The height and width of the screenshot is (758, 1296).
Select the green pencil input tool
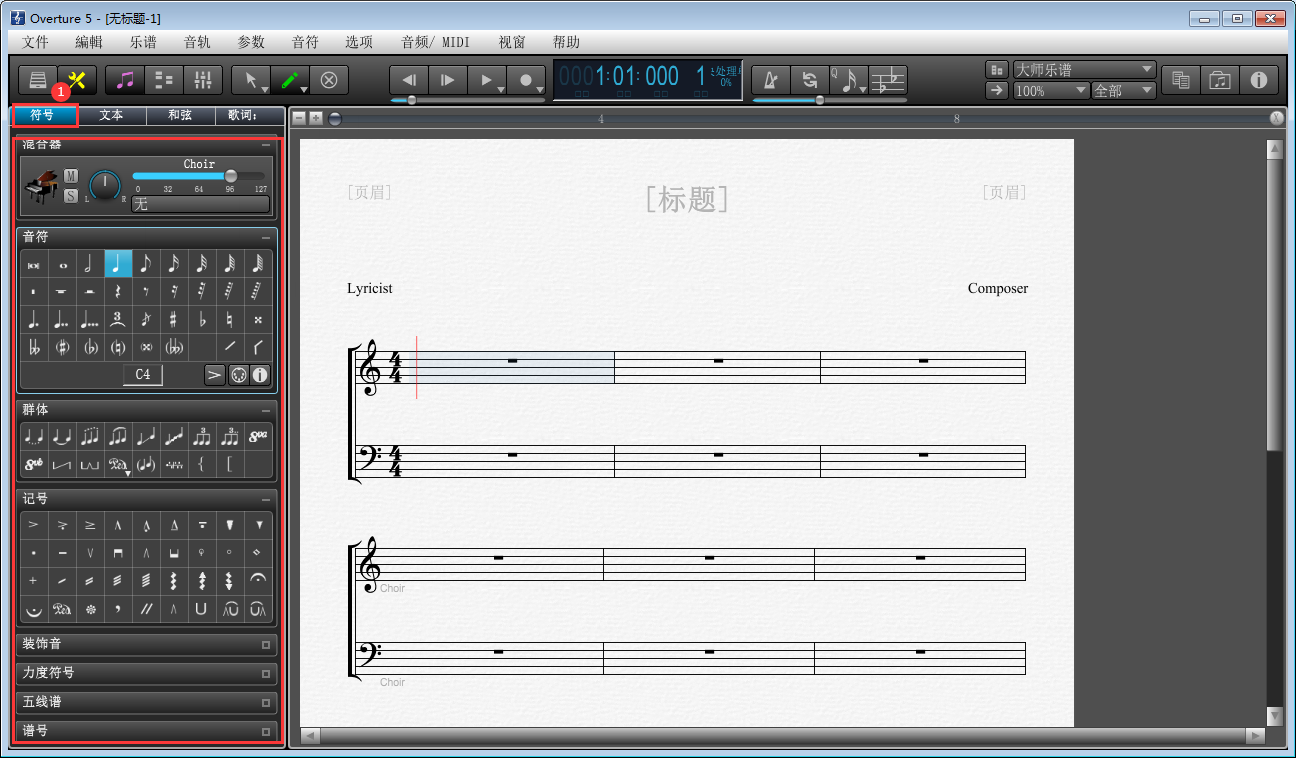click(289, 80)
